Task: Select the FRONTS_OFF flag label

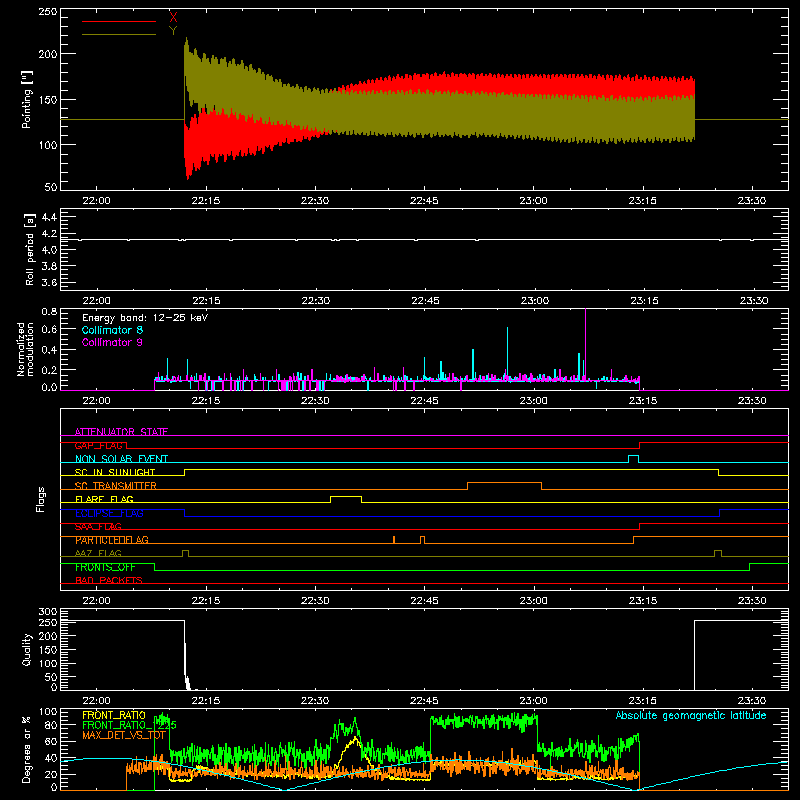Action: click(x=105, y=567)
